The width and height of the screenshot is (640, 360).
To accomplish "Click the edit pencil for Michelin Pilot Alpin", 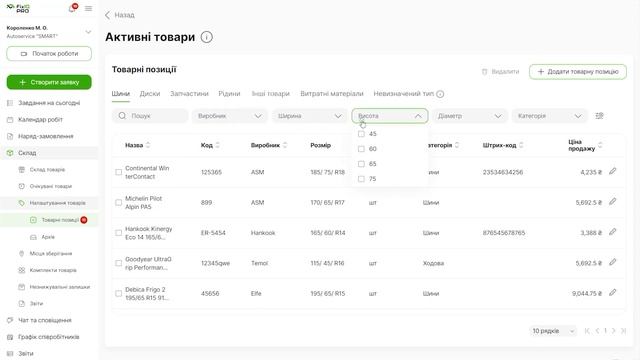I will click(612, 202).
